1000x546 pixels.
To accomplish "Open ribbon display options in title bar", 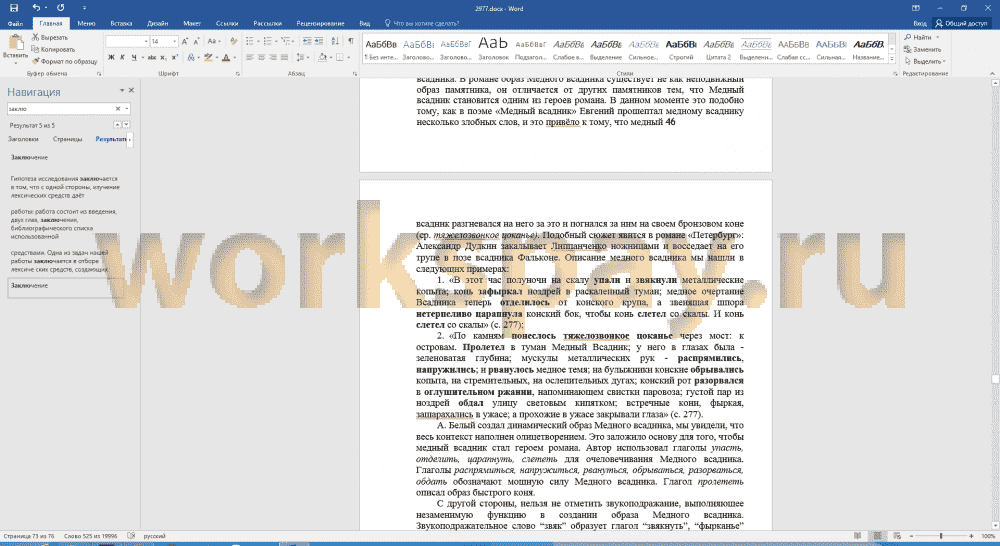I will (x=916, y=8).
